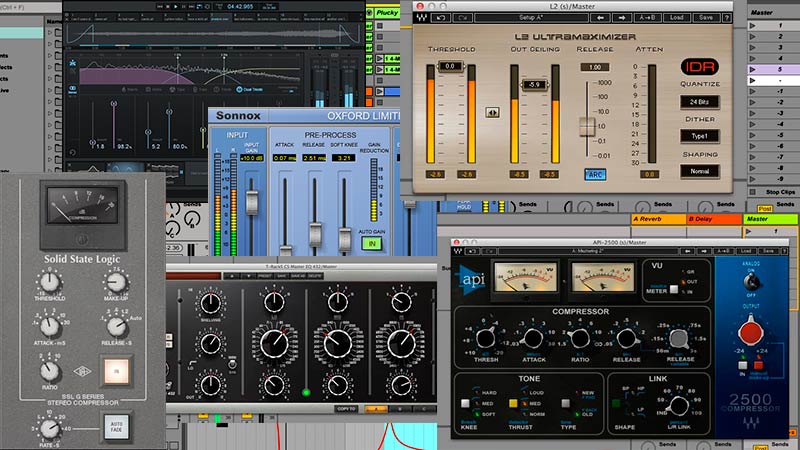Click the stop button in Ozone transport
The height and width of the screenshot is (450, 800).
168,7
